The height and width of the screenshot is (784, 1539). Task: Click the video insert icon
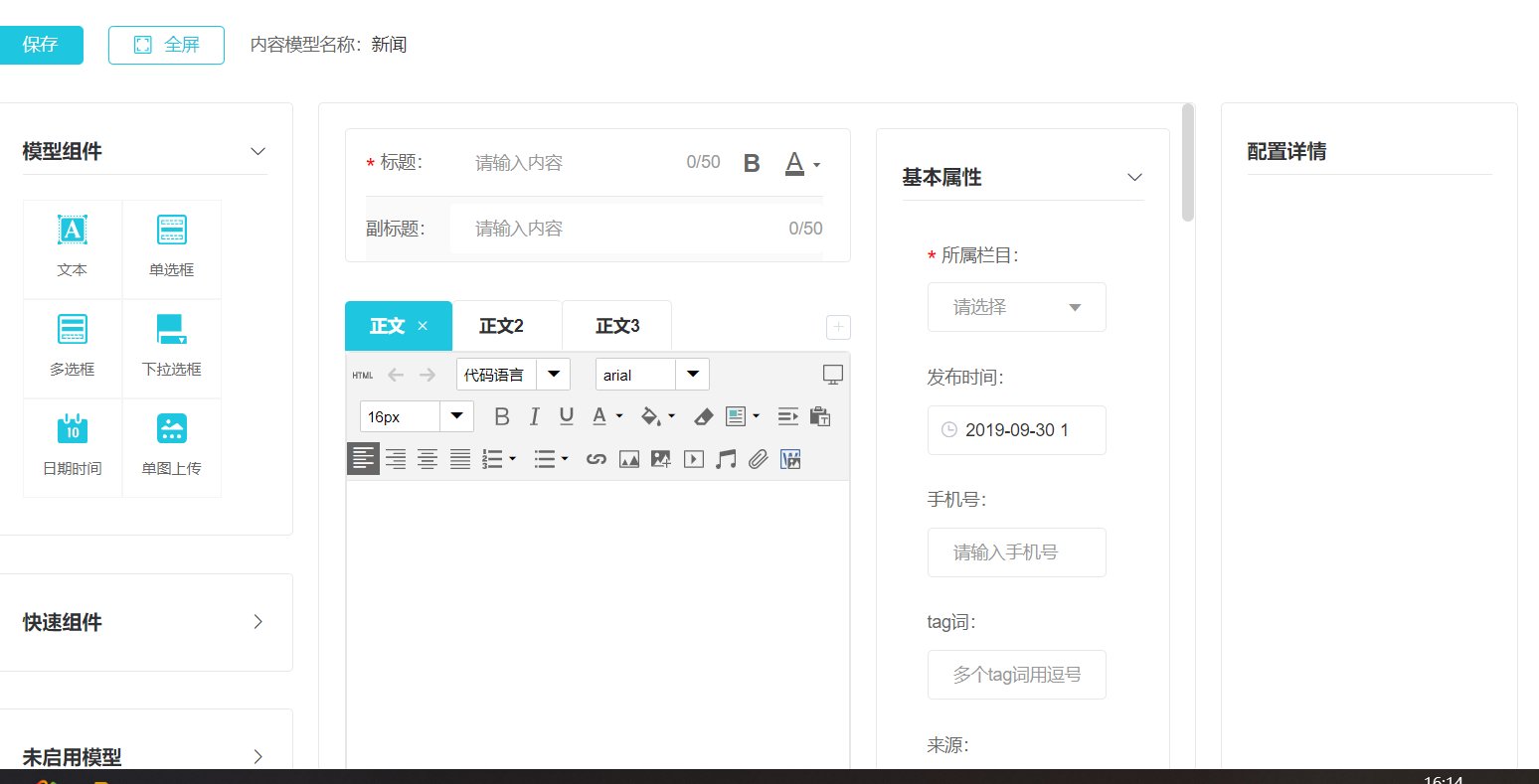(694, 459)
